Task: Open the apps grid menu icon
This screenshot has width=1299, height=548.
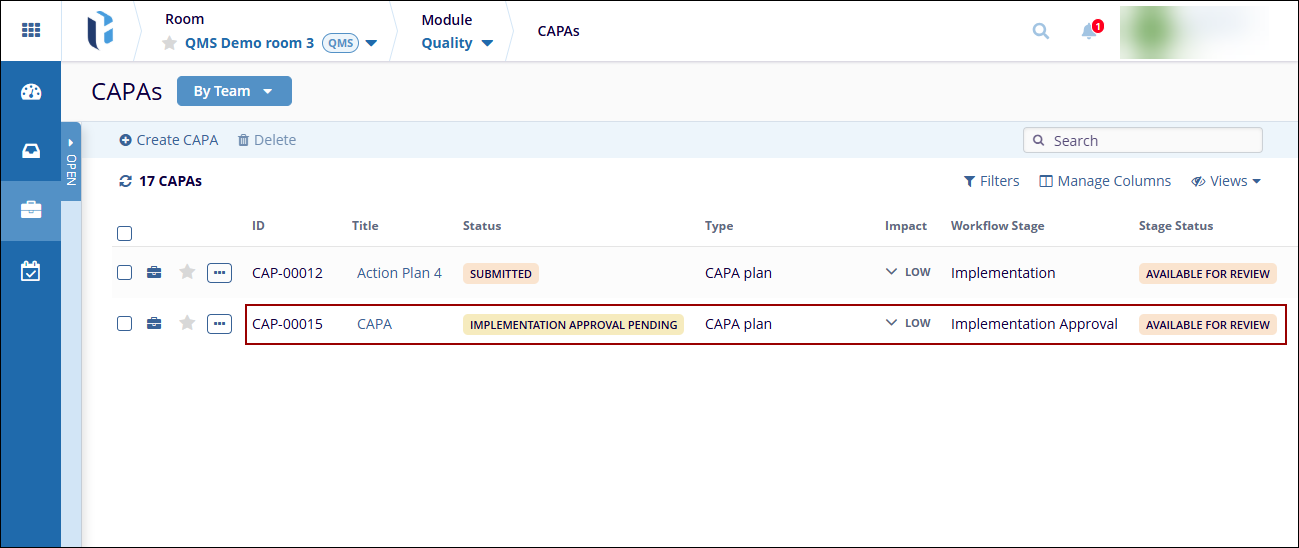Action: [31, 30]
